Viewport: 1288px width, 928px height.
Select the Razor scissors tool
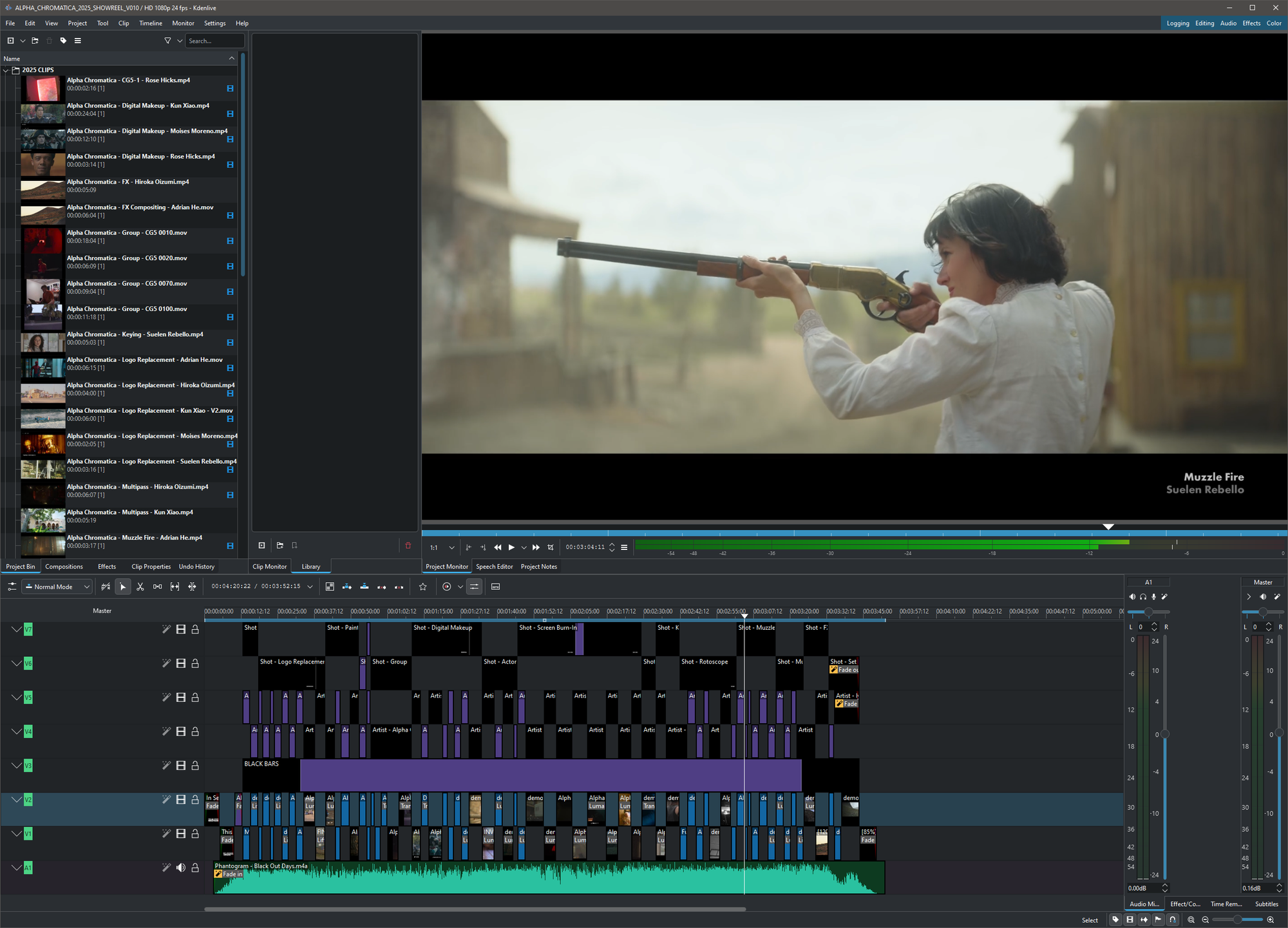[x=140, y=587]
